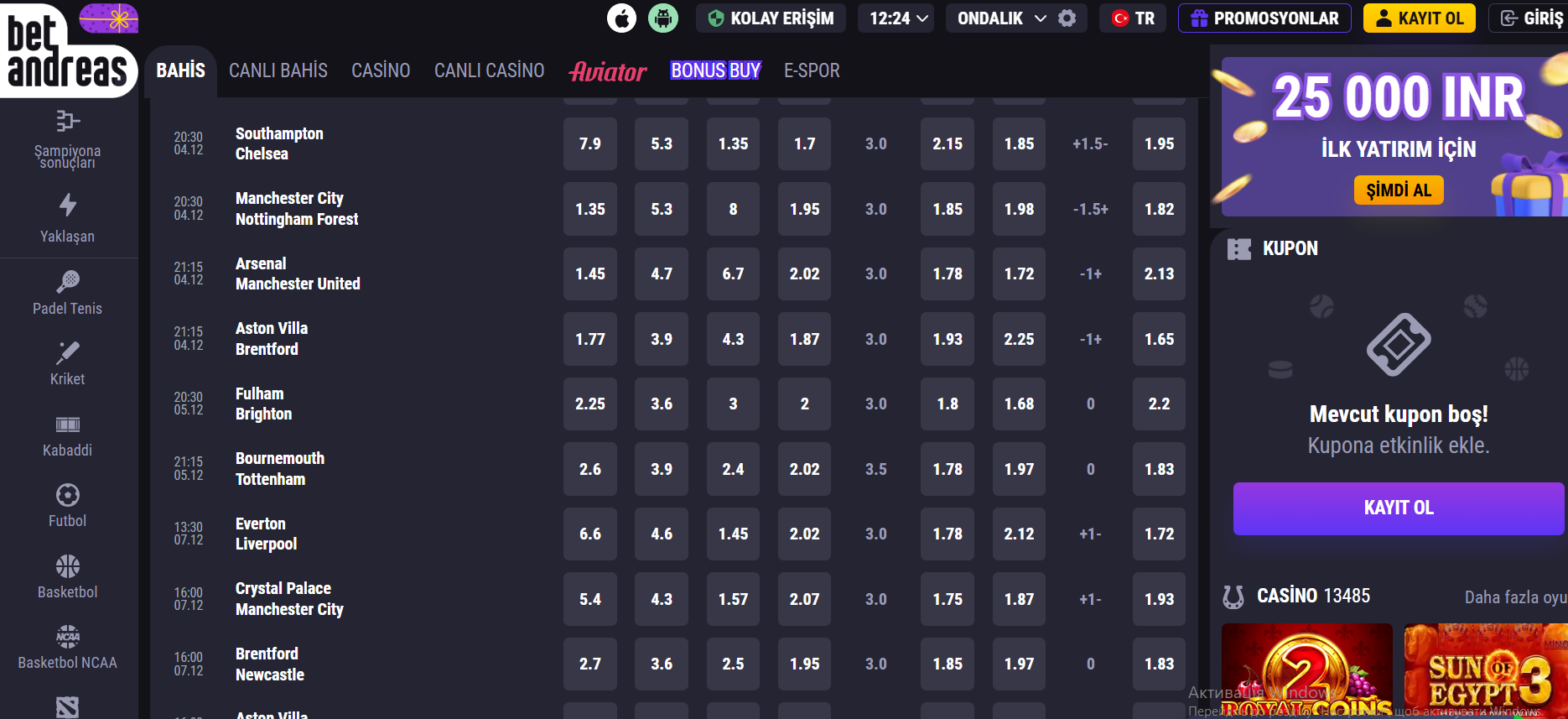Open Brentford vs Newcastle match
The height and width of the screenshot is (719, 1568).
[269, 664]
